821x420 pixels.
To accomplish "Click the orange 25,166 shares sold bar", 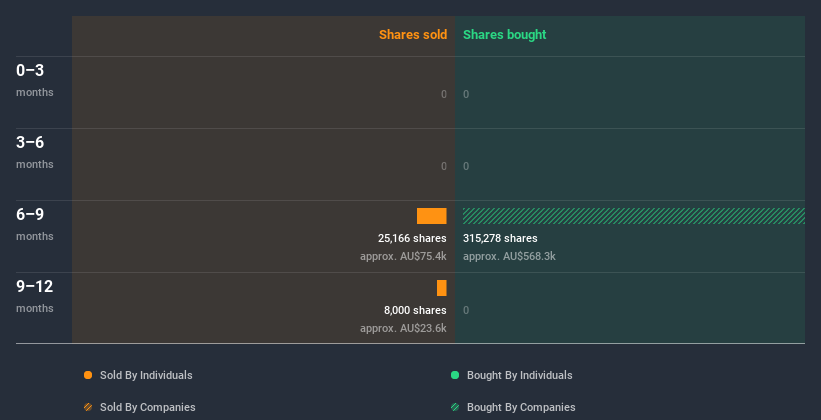I will coord(431,216).
